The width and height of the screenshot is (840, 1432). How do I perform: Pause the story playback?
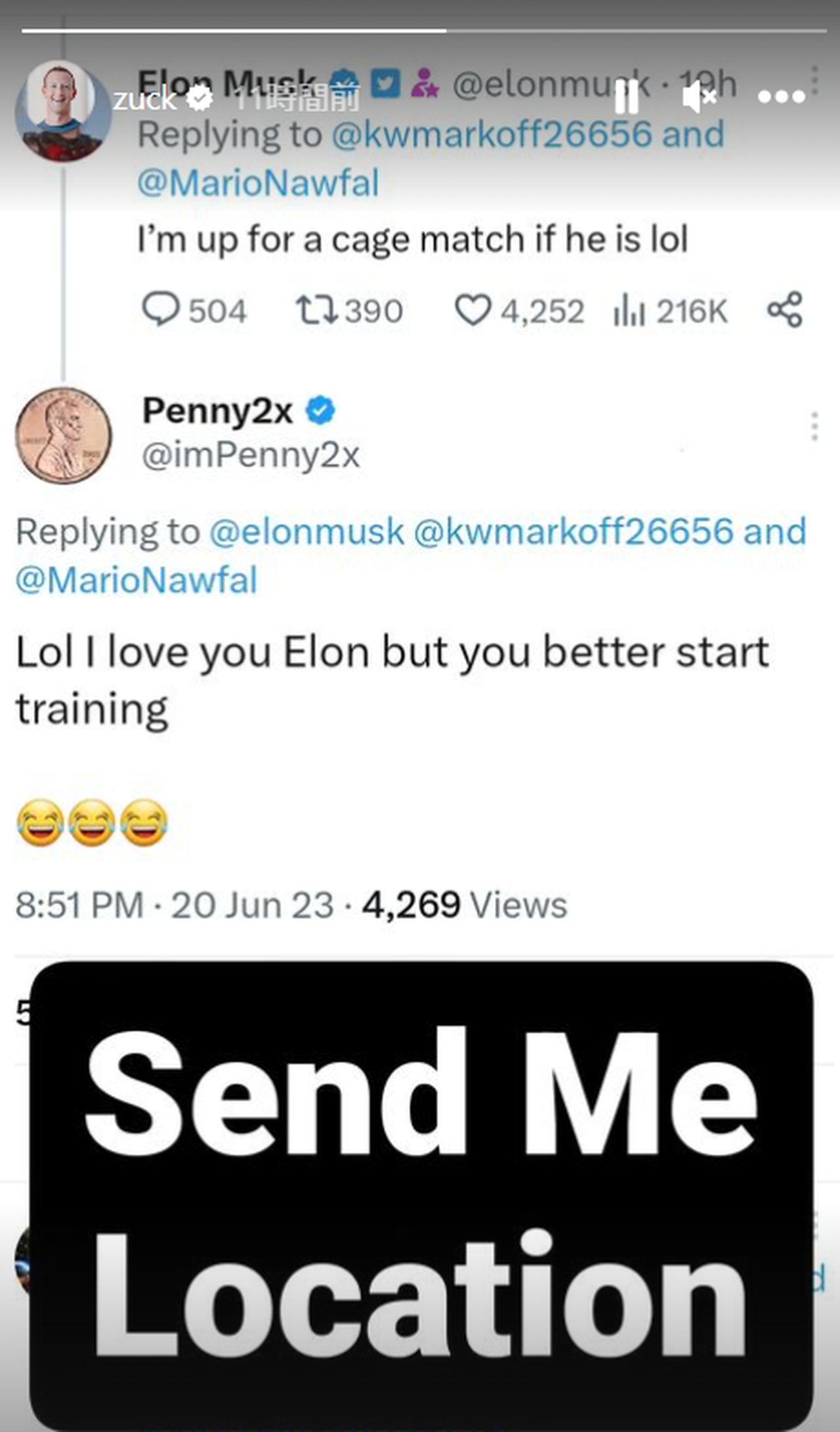(x=627, y=97)
